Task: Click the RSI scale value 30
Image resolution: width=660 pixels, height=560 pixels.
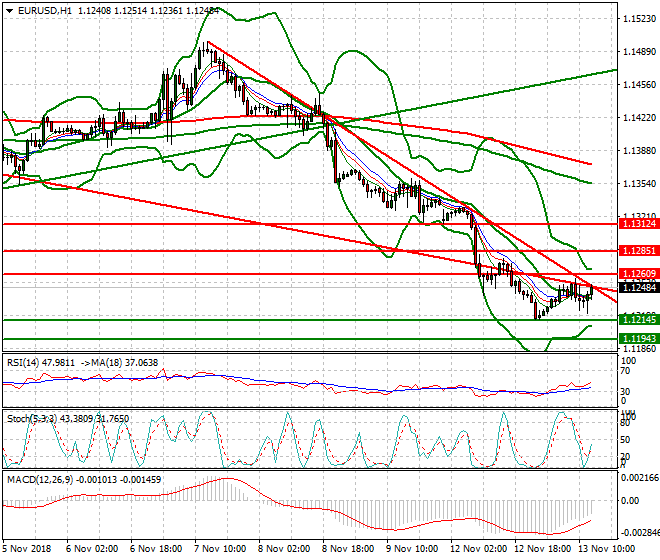Action: click(625, 392)
